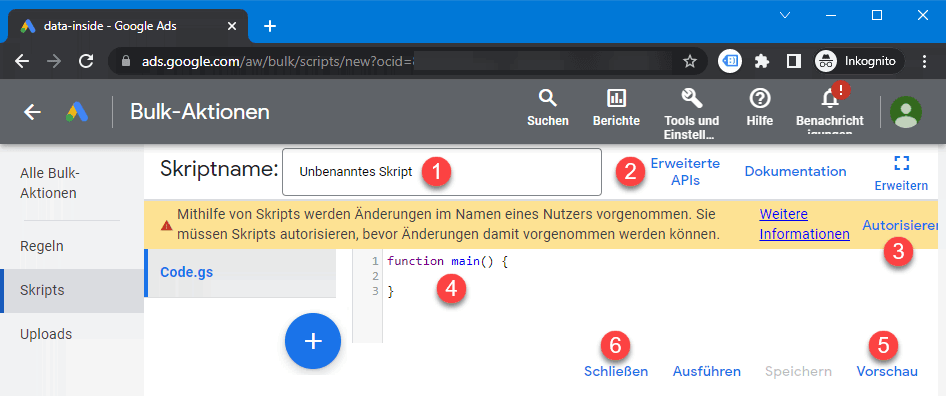
Task: Click the Bulk-Aktionen page title
Action: point(200,112)
